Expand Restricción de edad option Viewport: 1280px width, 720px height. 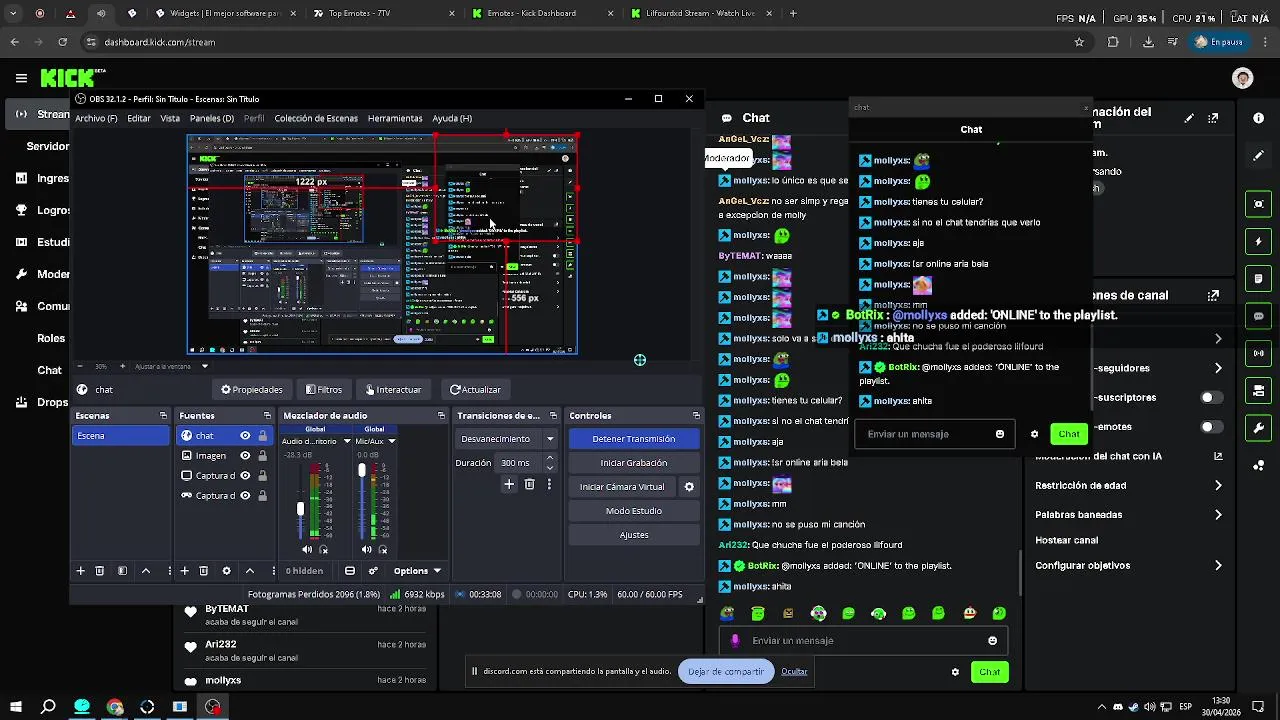pyautogui.click(x=1128, y=486)
